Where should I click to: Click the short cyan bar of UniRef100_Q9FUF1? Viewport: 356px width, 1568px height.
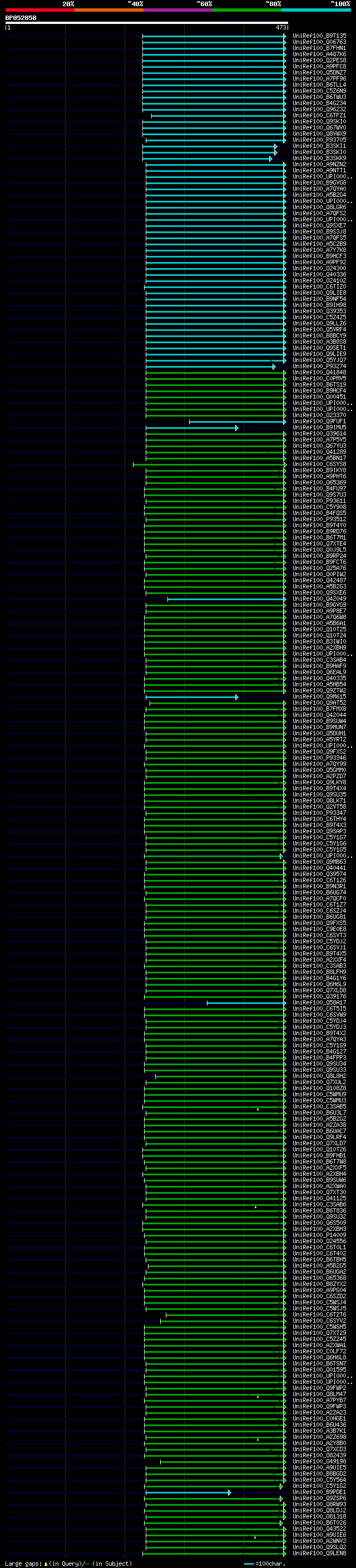coord(238,421)
